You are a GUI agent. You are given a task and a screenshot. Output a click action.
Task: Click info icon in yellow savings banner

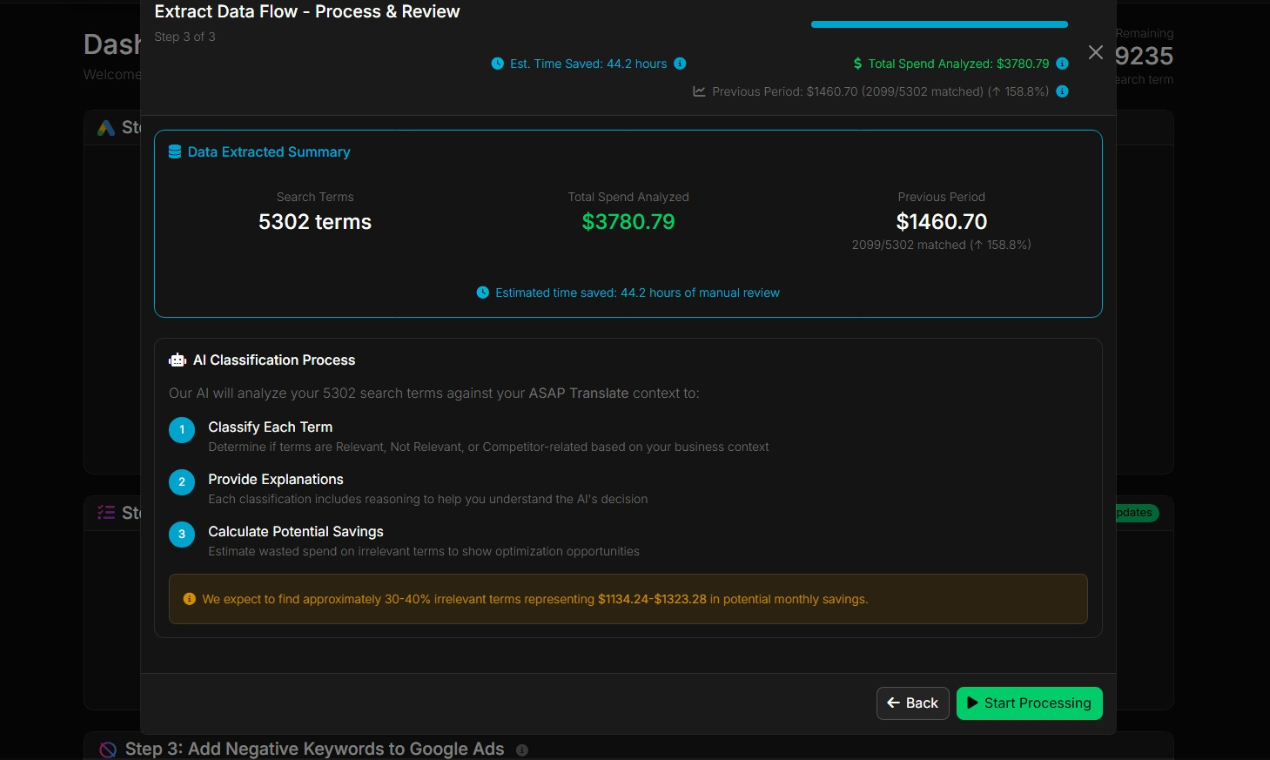[x=189, y=599]
